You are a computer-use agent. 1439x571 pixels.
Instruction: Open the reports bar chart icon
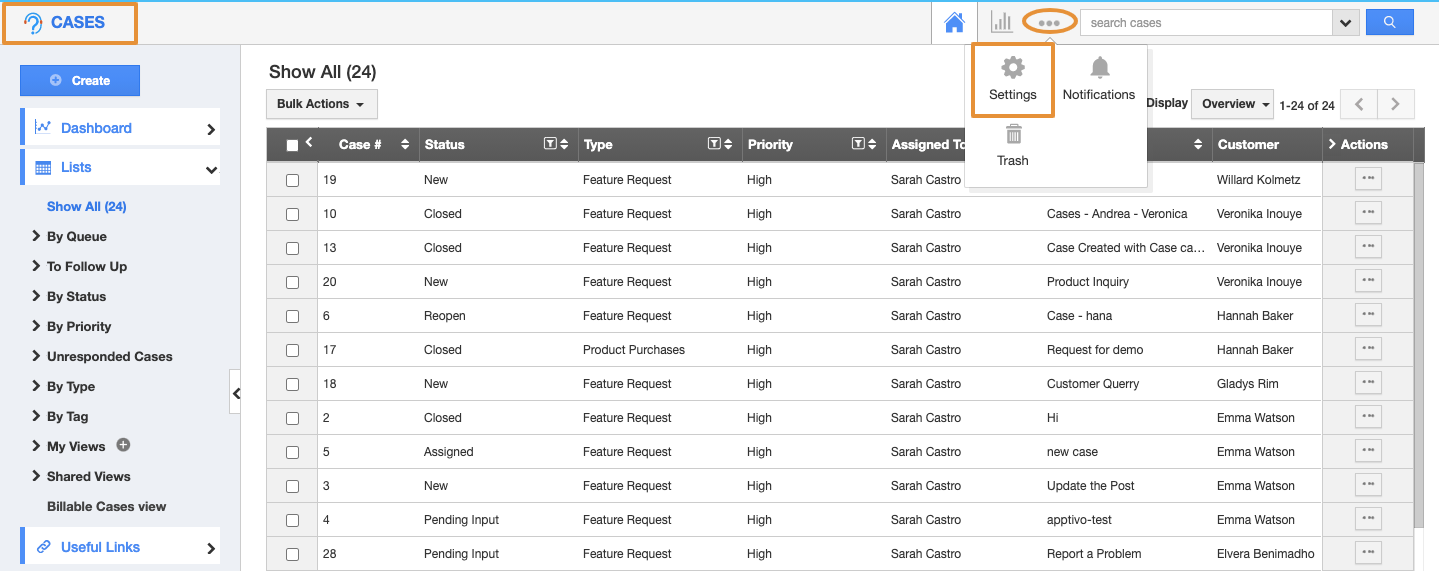coord(1001,22)
